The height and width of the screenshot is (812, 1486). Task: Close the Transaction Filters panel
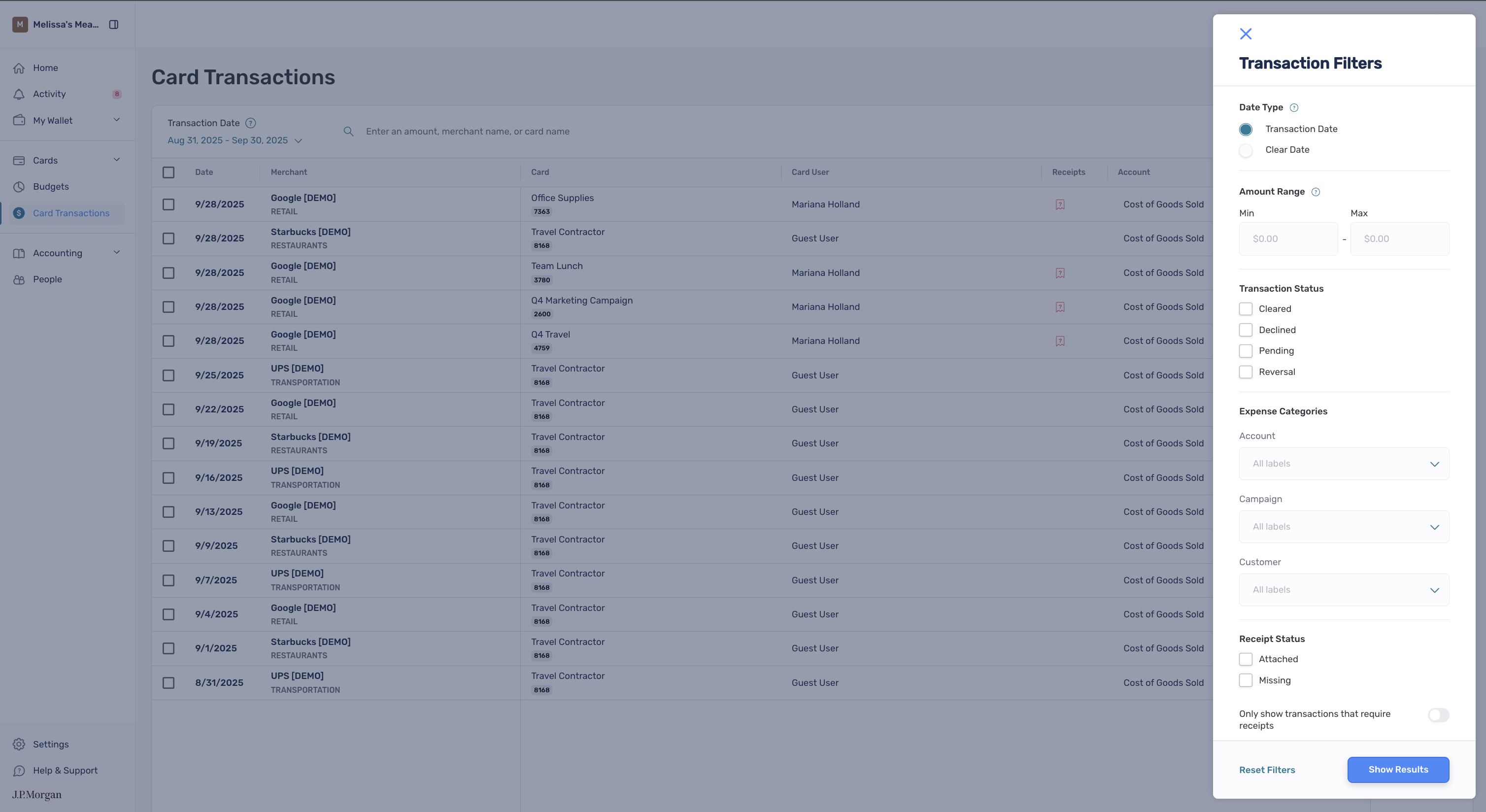click(x=1246, y=34)
